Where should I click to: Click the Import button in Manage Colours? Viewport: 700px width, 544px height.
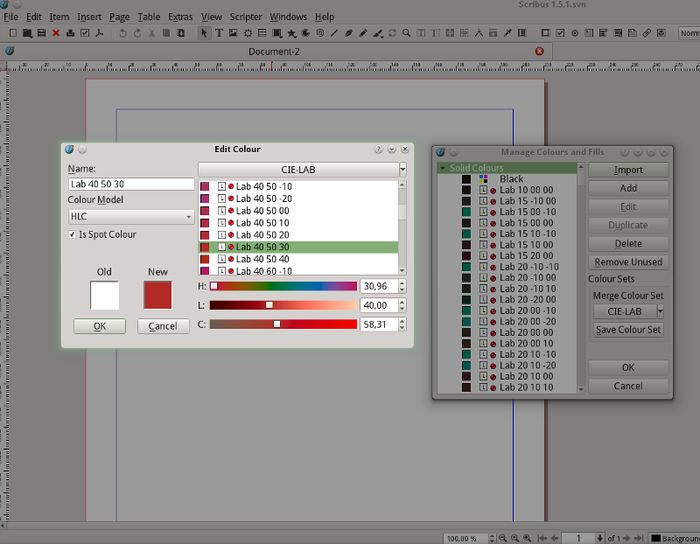coord(627,170)
